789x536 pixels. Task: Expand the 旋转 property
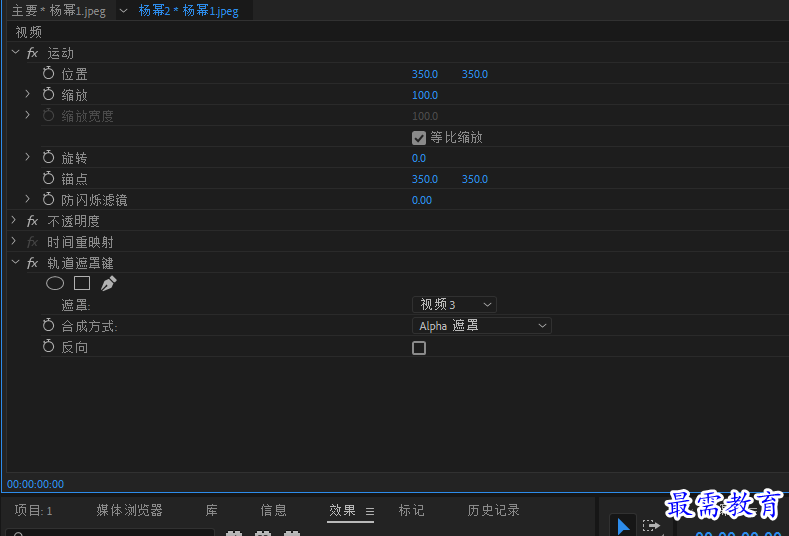28,157
